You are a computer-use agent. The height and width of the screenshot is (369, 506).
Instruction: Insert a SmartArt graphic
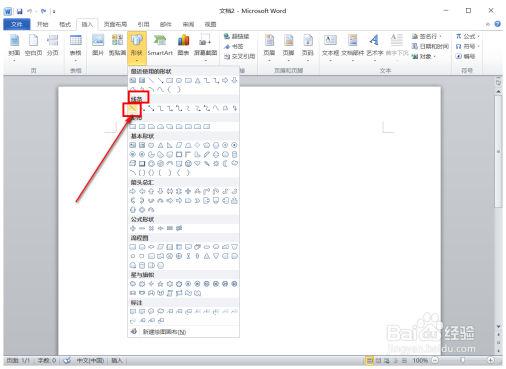(x=160, y=45)
